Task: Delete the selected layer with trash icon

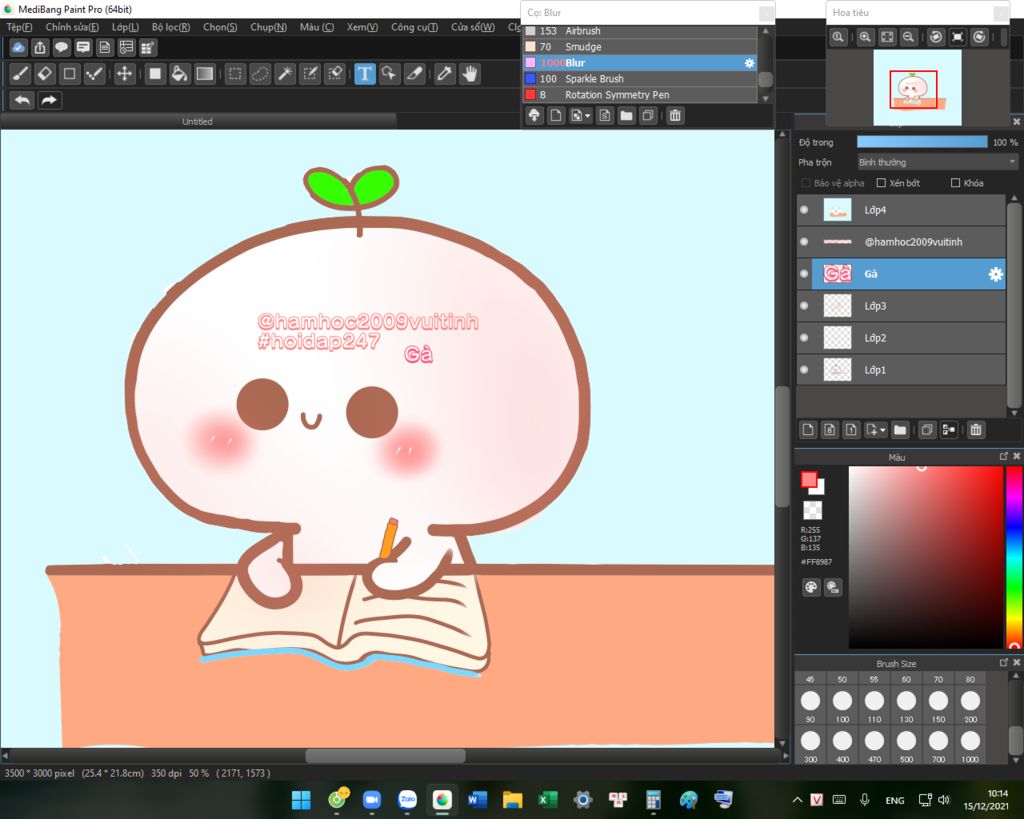Action: pos(976,430)
